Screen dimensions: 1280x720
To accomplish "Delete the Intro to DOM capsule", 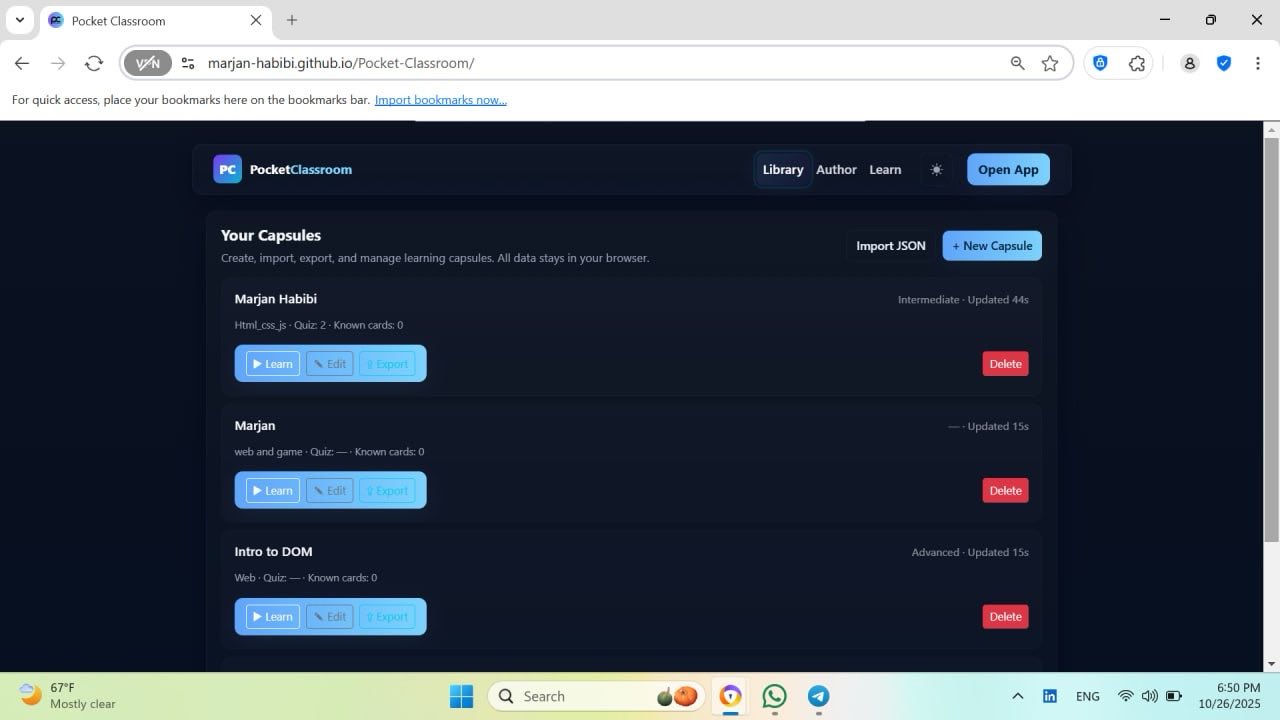I will point(1005,617).
